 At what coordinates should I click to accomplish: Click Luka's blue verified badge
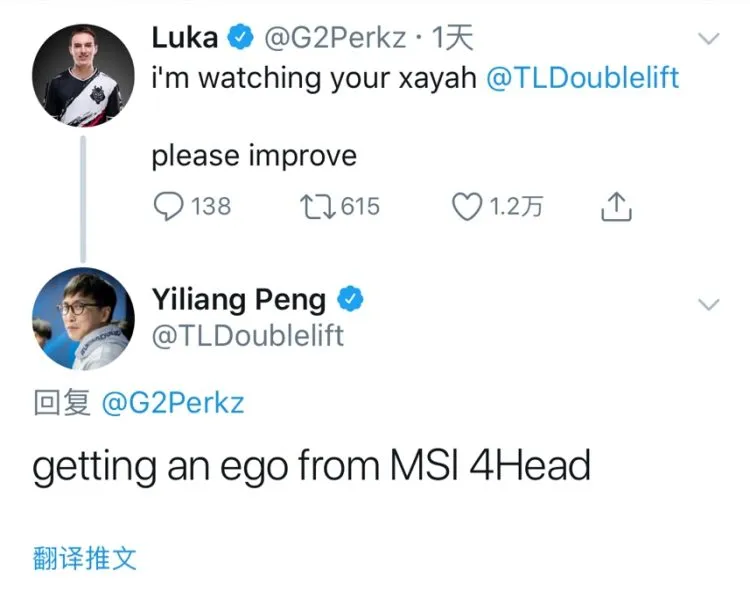[x=240, y=37]
